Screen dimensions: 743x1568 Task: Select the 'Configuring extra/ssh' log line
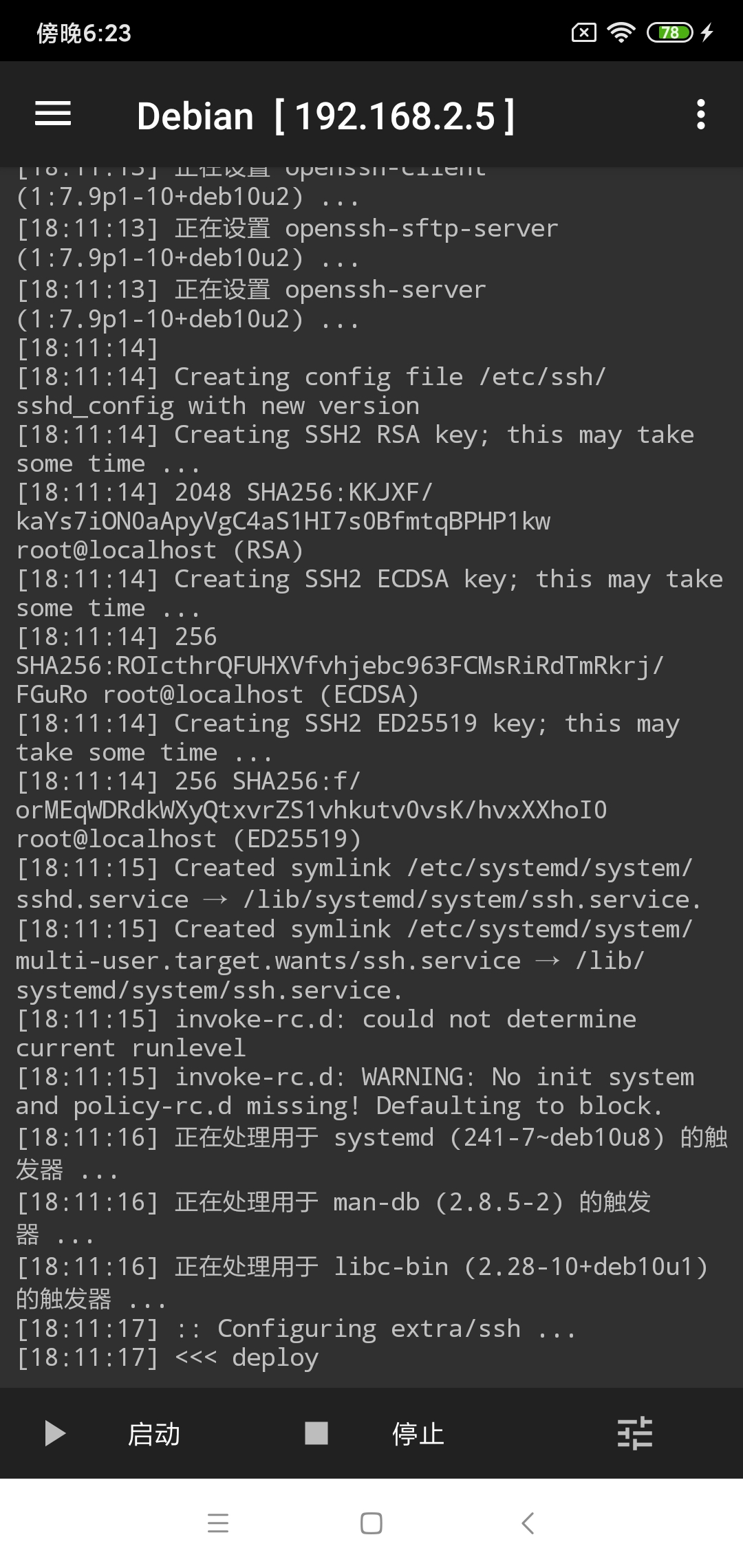296,1329
